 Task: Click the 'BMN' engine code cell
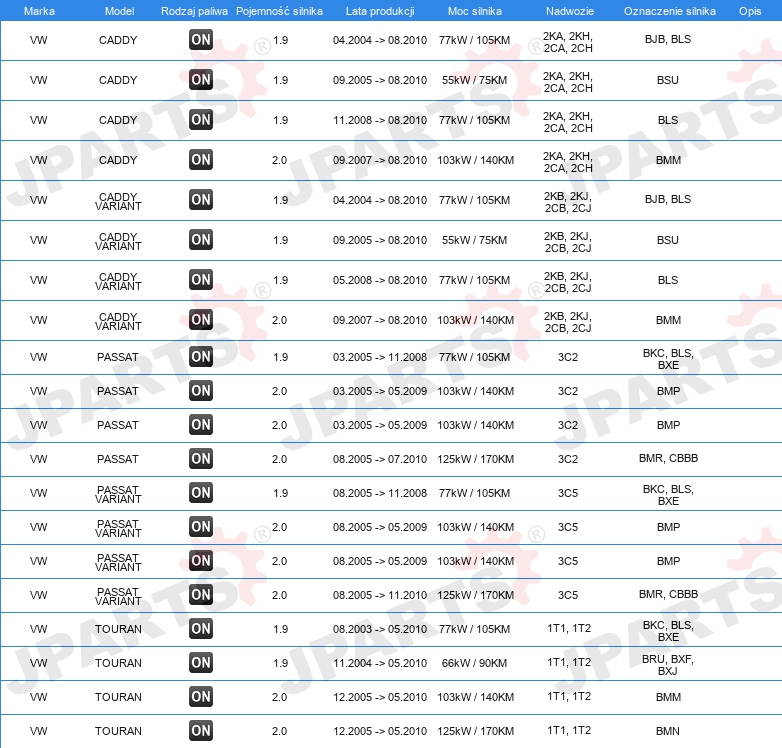668,731
